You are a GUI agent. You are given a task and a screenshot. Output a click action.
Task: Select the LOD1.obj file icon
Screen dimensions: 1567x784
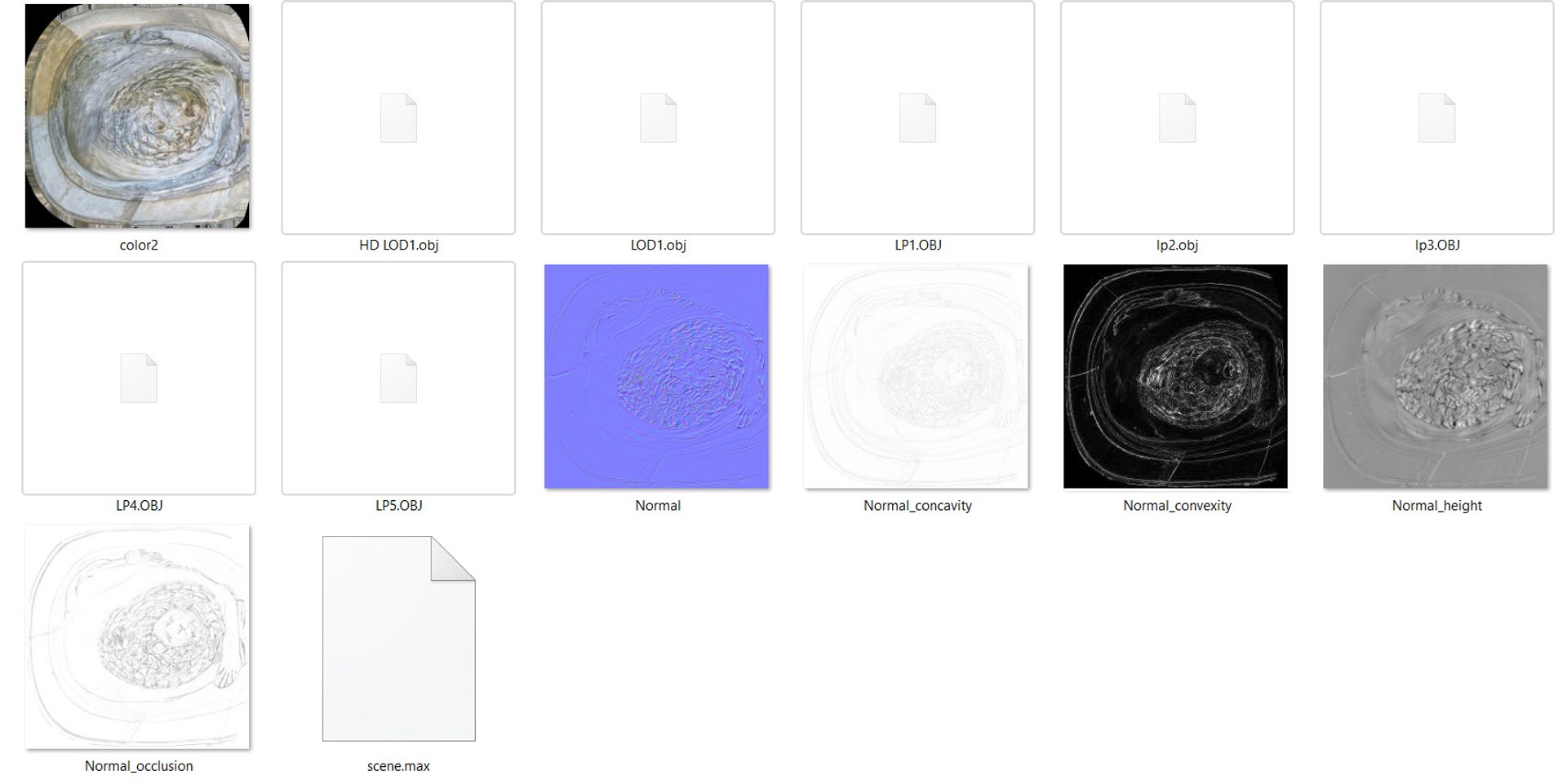658,117
